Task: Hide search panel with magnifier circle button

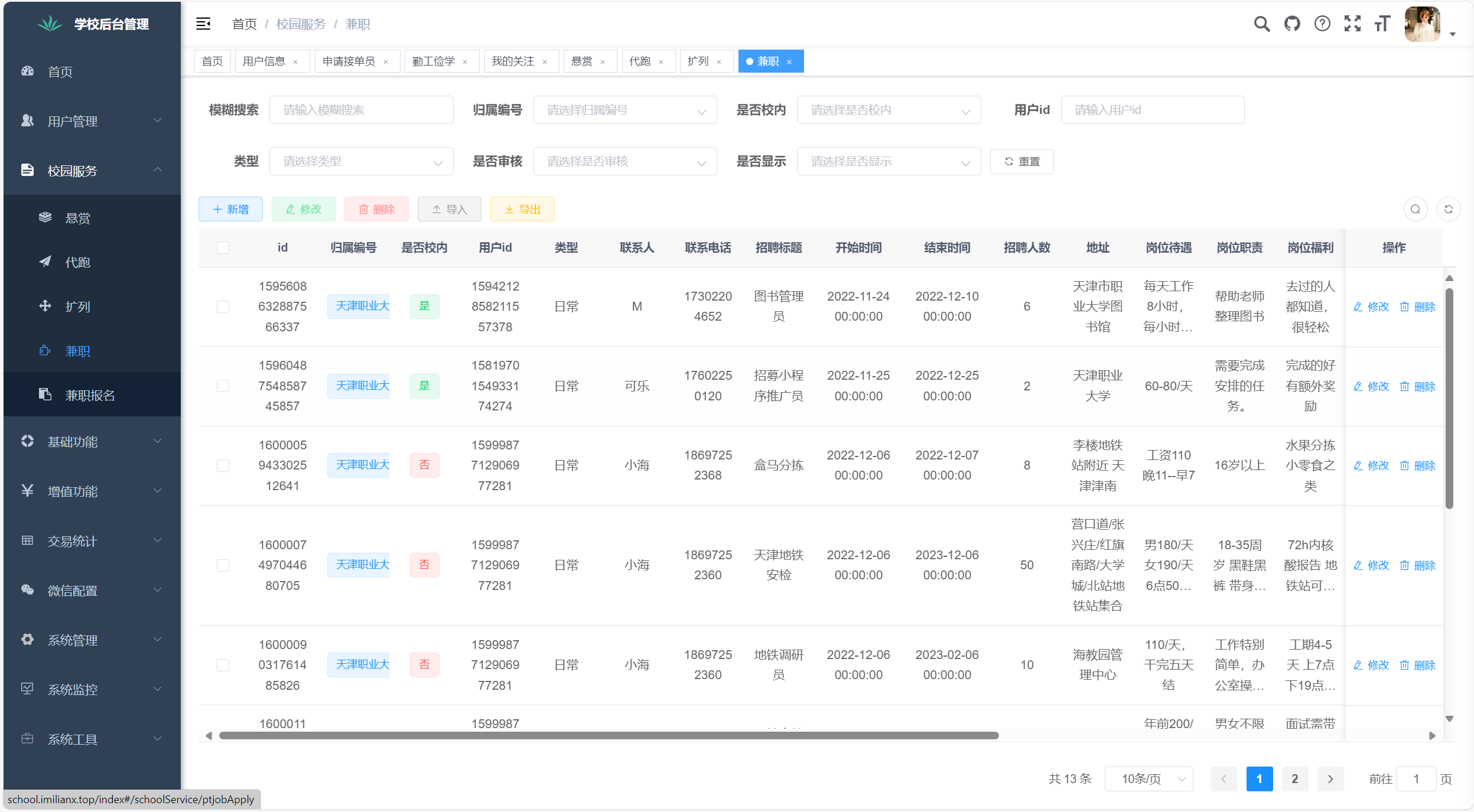Action: click(1416, 209)
